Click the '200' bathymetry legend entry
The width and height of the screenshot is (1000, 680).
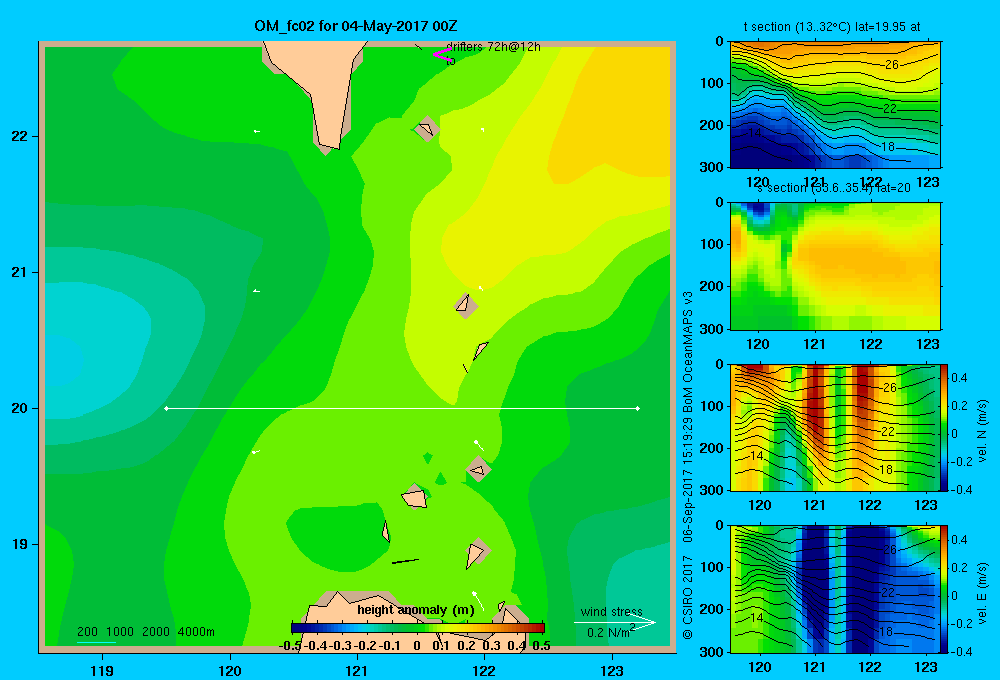[x=87, y=632]
